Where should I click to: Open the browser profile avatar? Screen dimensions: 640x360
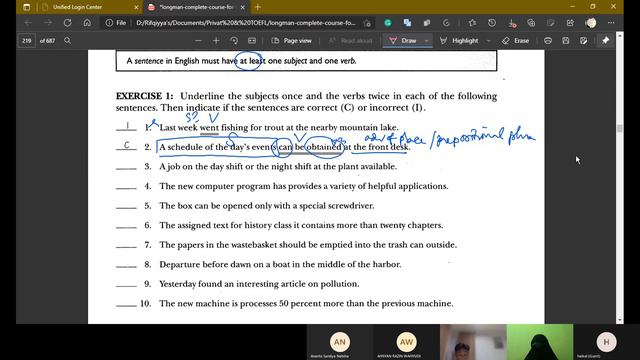click(591, 23)
